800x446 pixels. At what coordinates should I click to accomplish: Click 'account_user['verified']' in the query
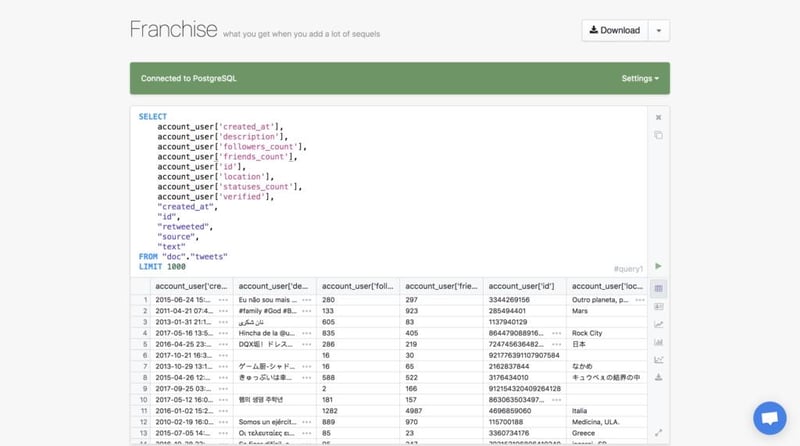(215, 197)
